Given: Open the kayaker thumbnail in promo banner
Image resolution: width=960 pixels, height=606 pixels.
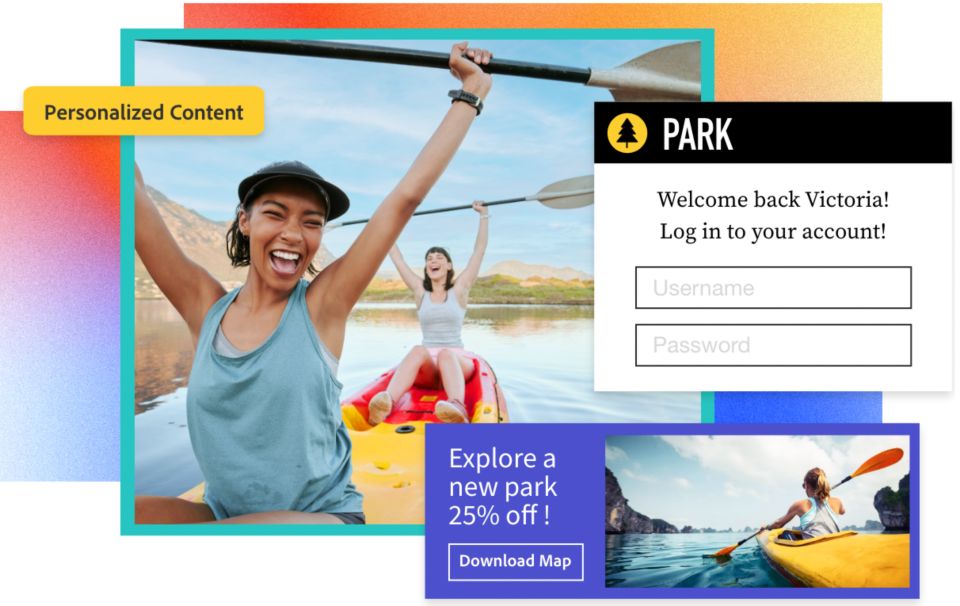Looking at the screenshot, I should [x=757, y=511].
